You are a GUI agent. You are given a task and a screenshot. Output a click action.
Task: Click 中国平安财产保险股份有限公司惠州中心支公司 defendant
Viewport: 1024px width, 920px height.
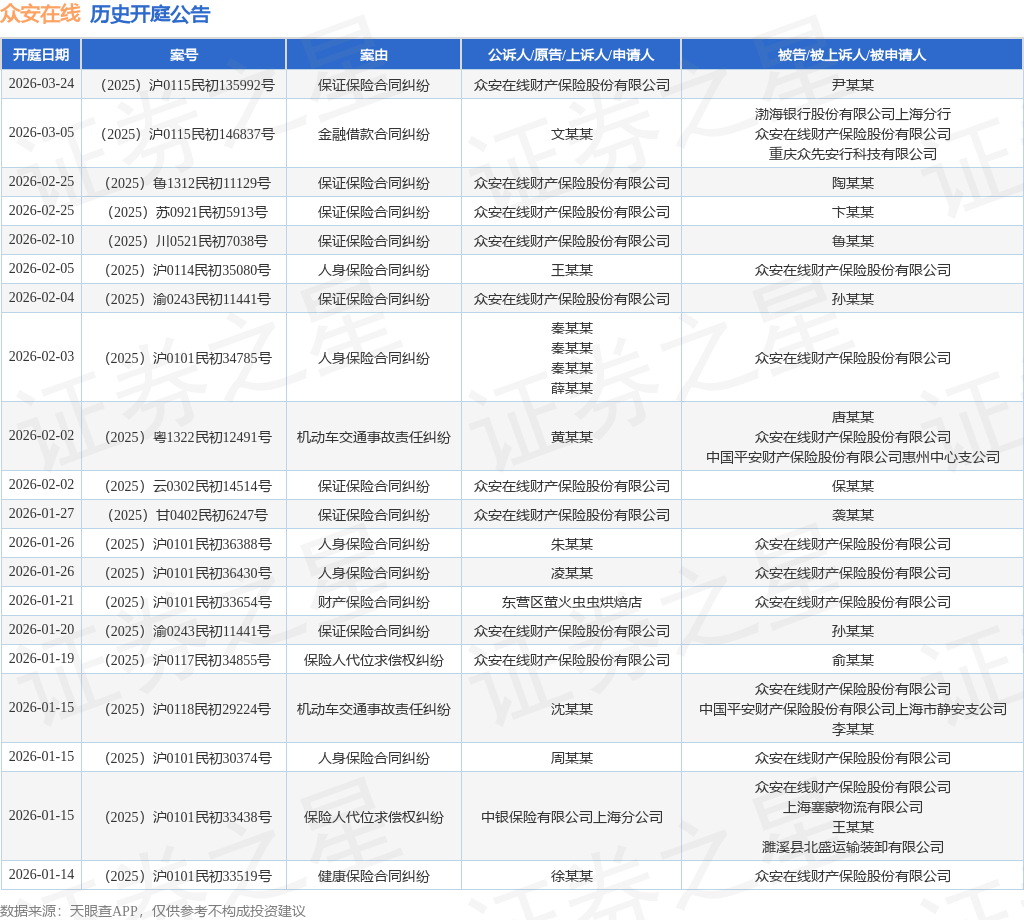852,458
